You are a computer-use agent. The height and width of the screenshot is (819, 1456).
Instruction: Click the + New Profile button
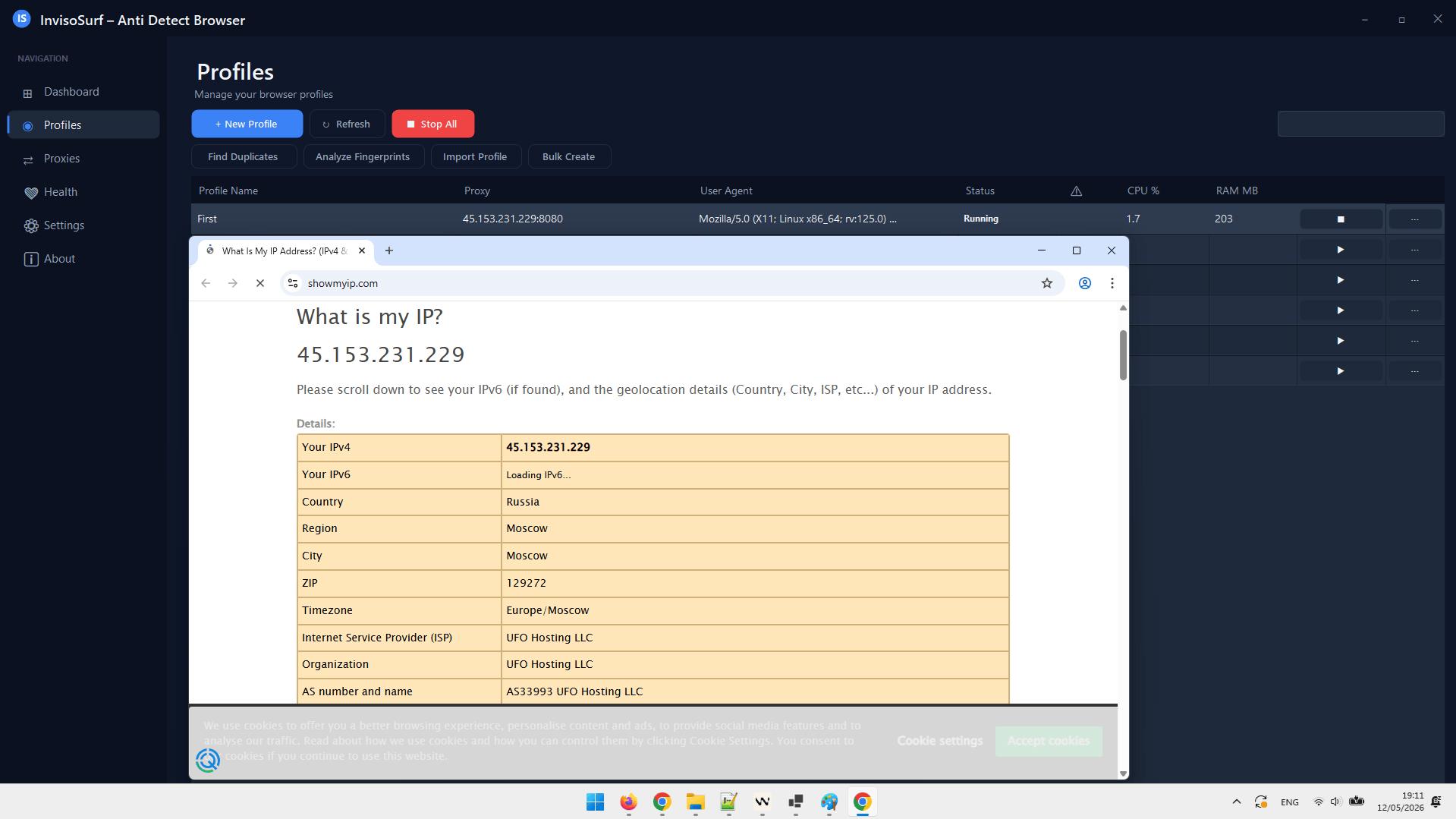[x=247, y=124]
